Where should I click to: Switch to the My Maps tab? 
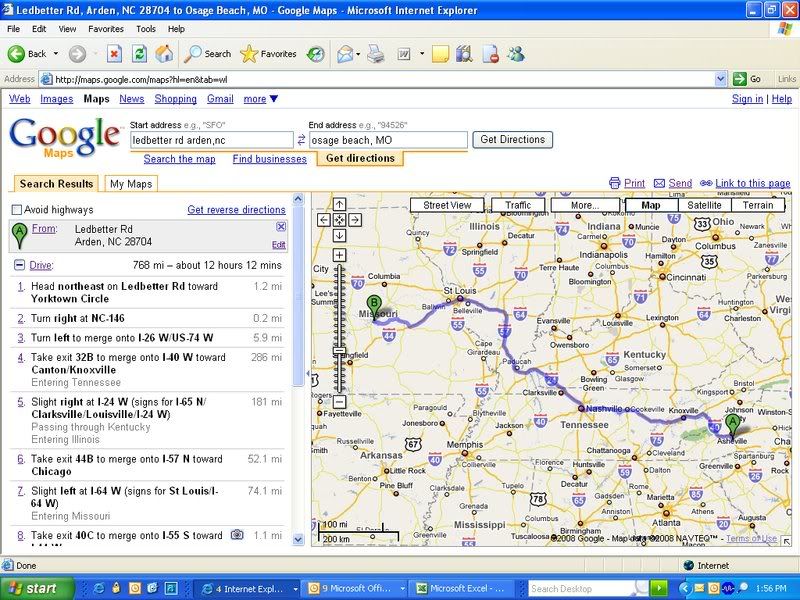coord(131,184)
